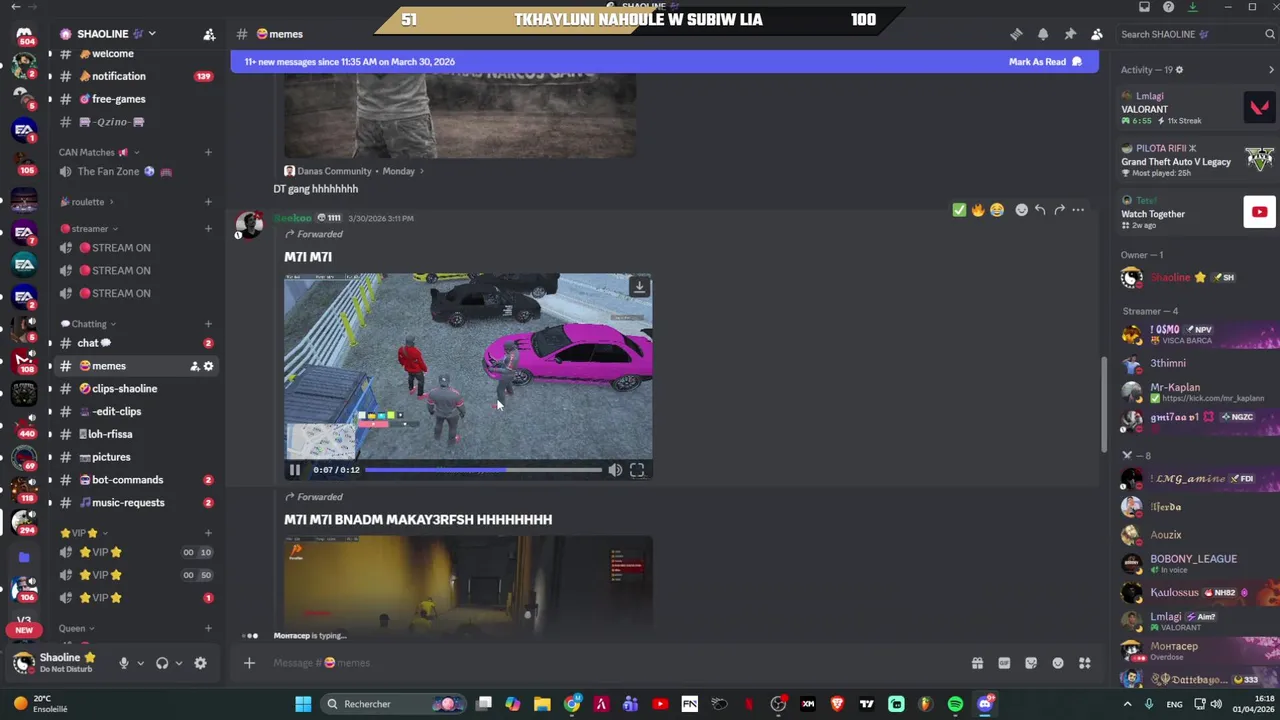This screenshot has width=1280, height=720.
Task: Pause the M7I M7I video
Action: coord(295,470)
